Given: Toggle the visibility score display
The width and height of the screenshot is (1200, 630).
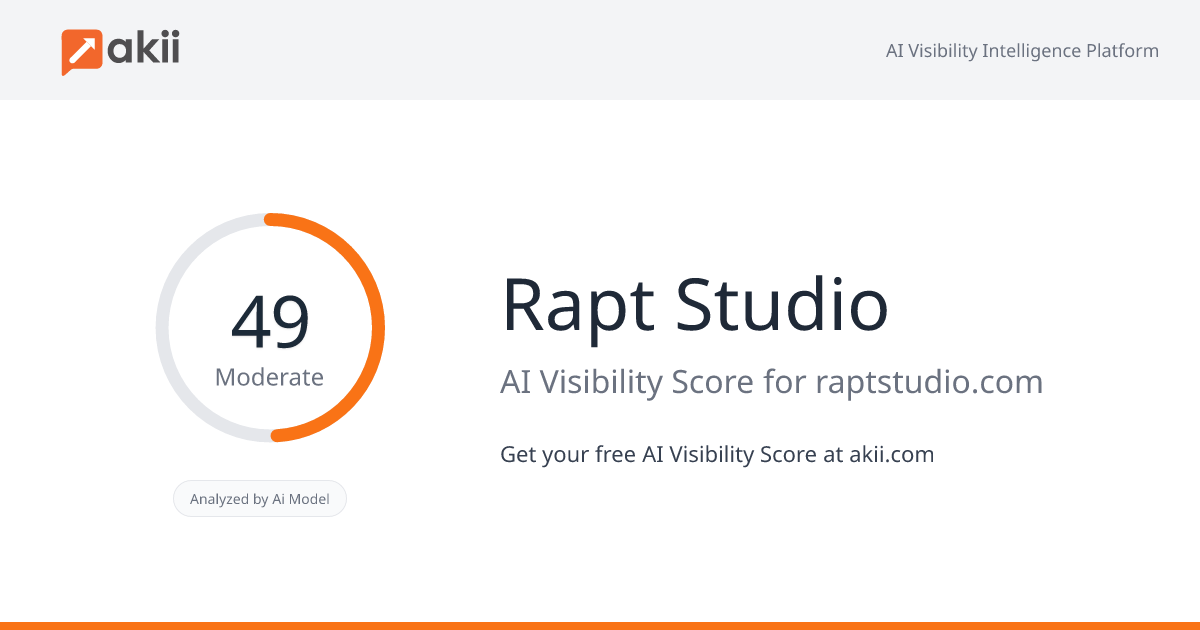Looking at the screenshot, I should [x=270, y=320].
